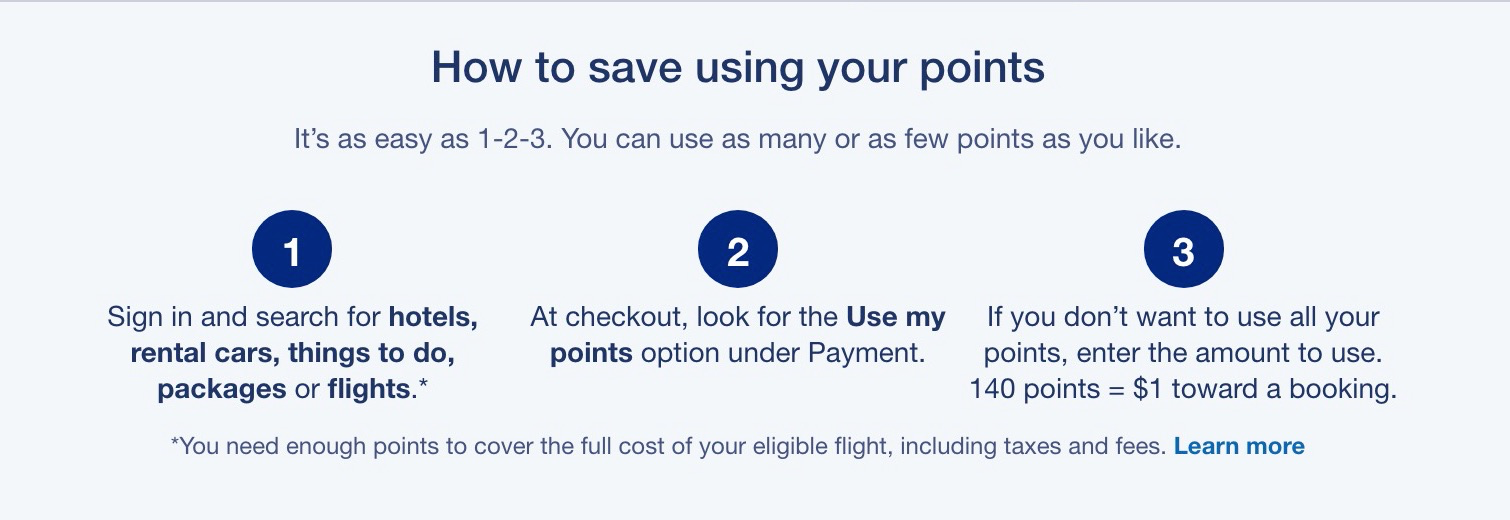
Task: Click "points, enter the amount to use" line
Action: tap(1183, 354)
